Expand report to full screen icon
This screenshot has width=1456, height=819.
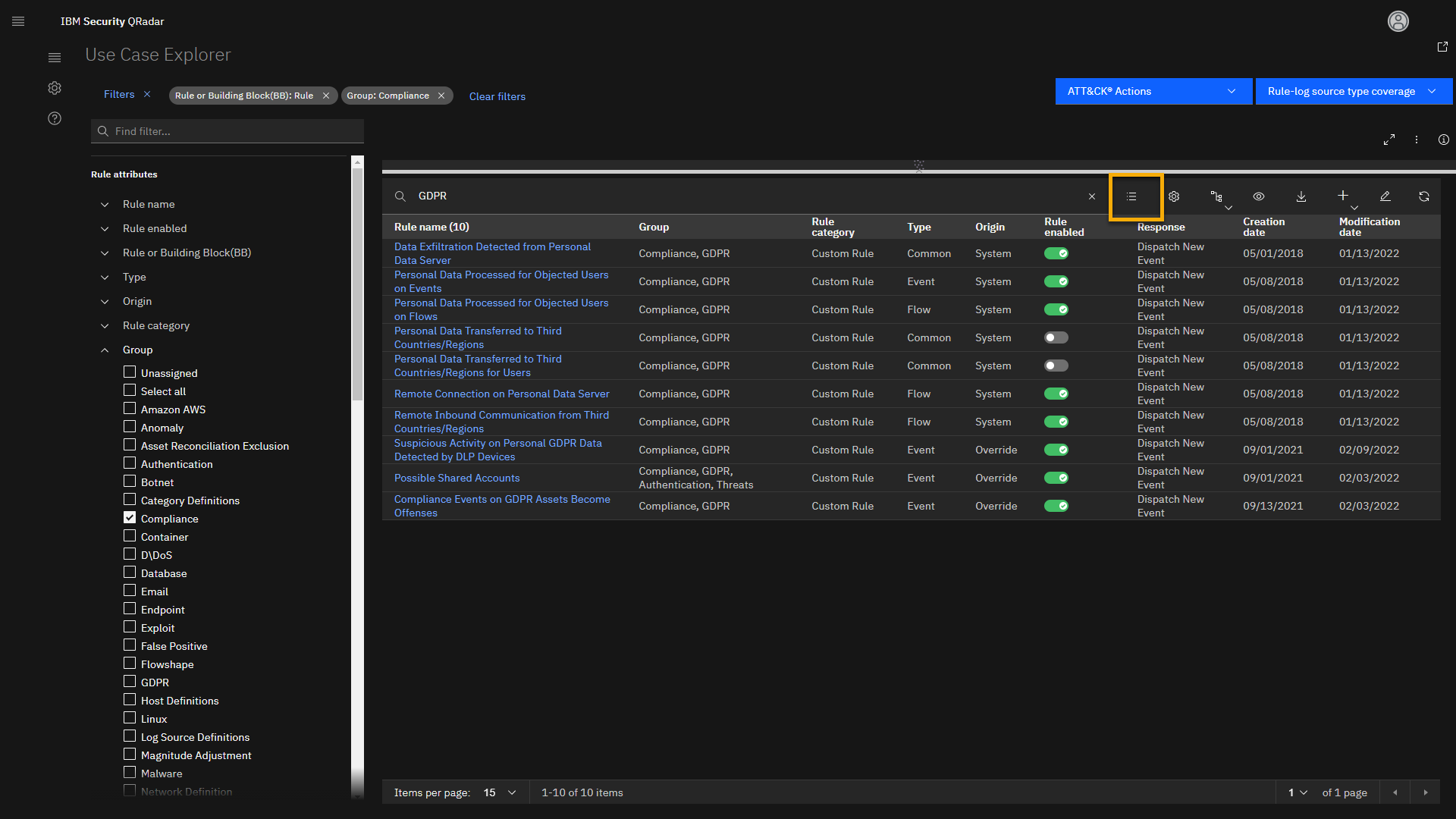tap(1389, 140)
